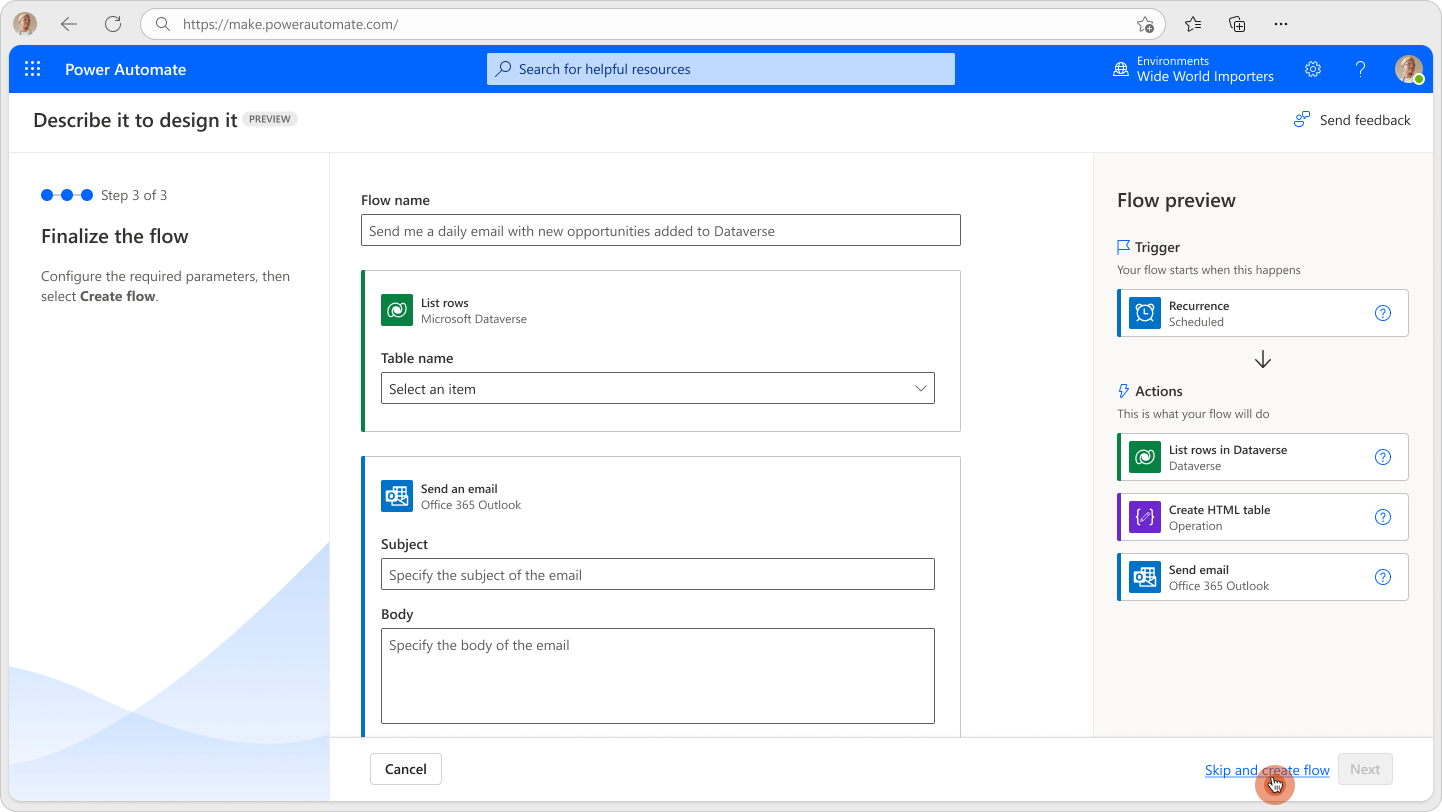Screen dimensions: 1442x812
Task: Open help for Send email action
Action: point(1383,577)
